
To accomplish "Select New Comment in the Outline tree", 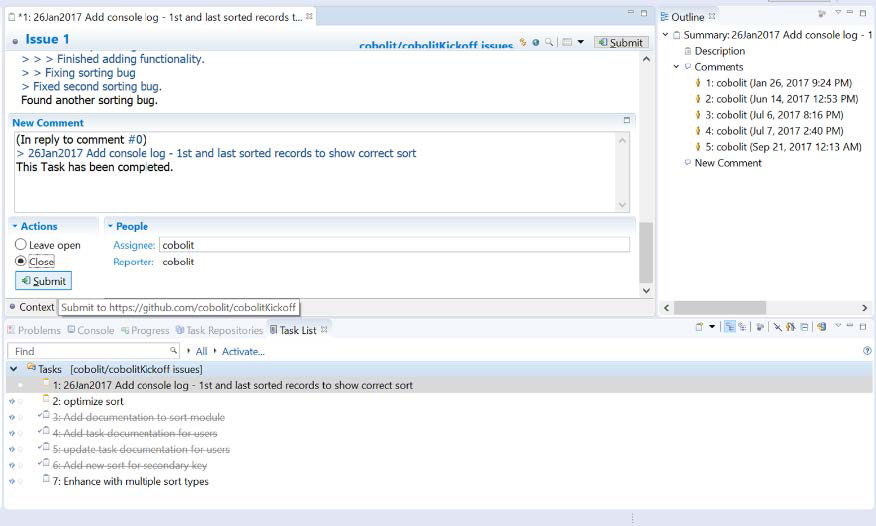I will pos(727,163).
